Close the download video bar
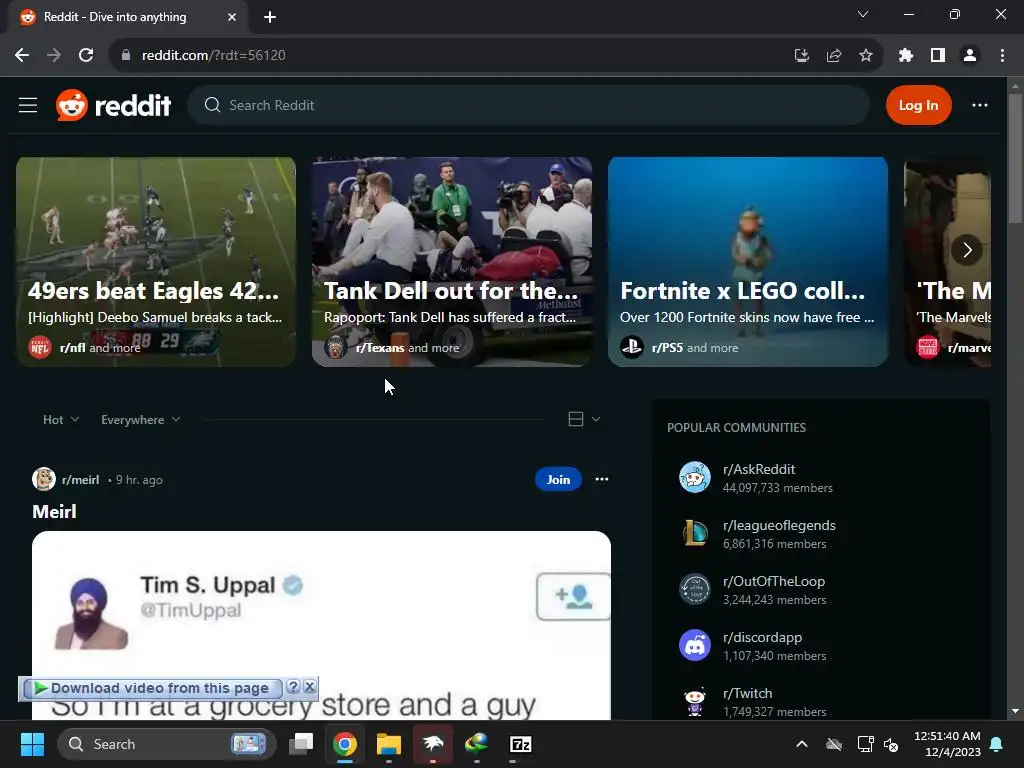 coord(310,687)
